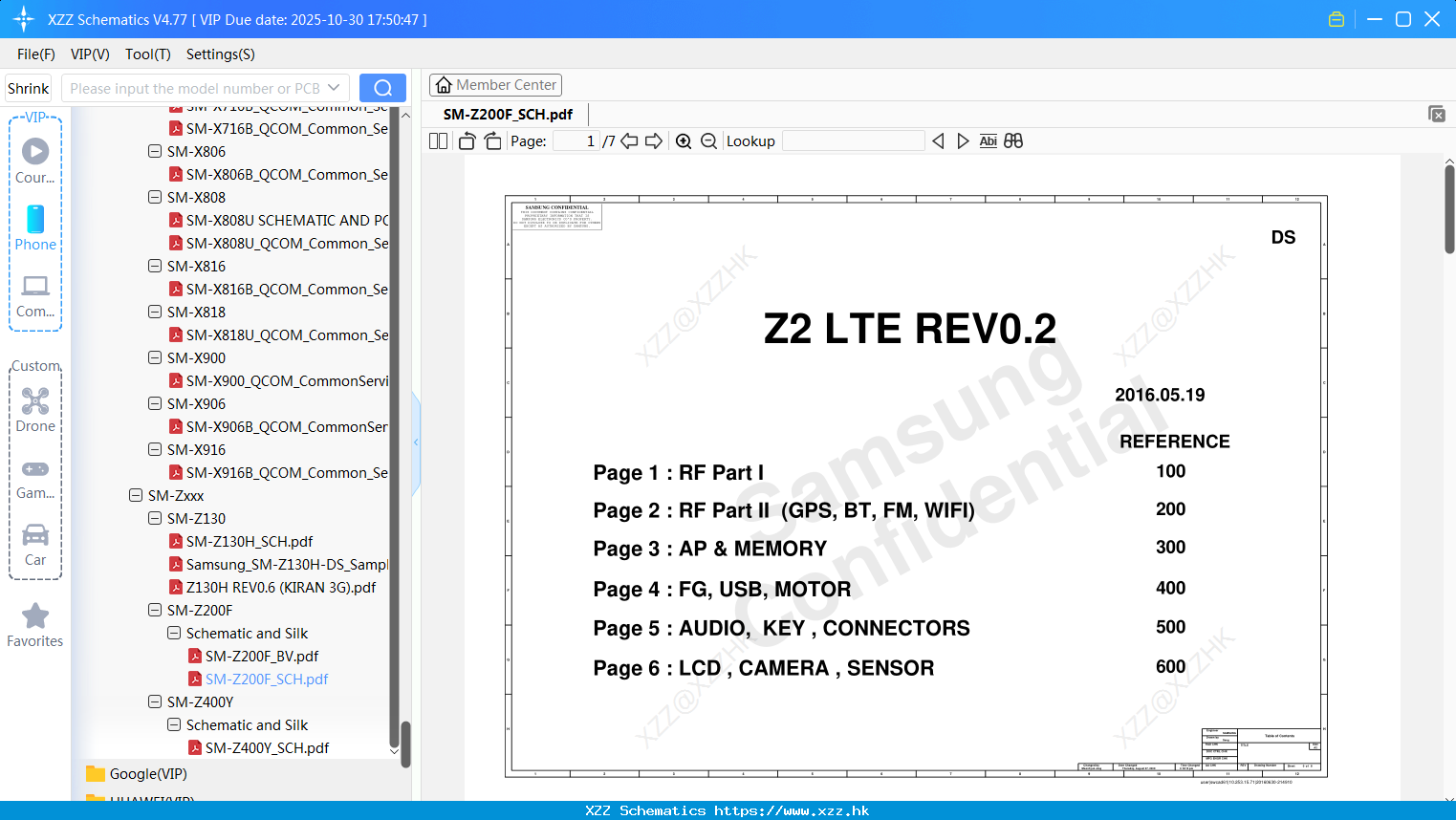Click the Lookup text field
This screenshot has height=820, width=1456.
[854, 141]
